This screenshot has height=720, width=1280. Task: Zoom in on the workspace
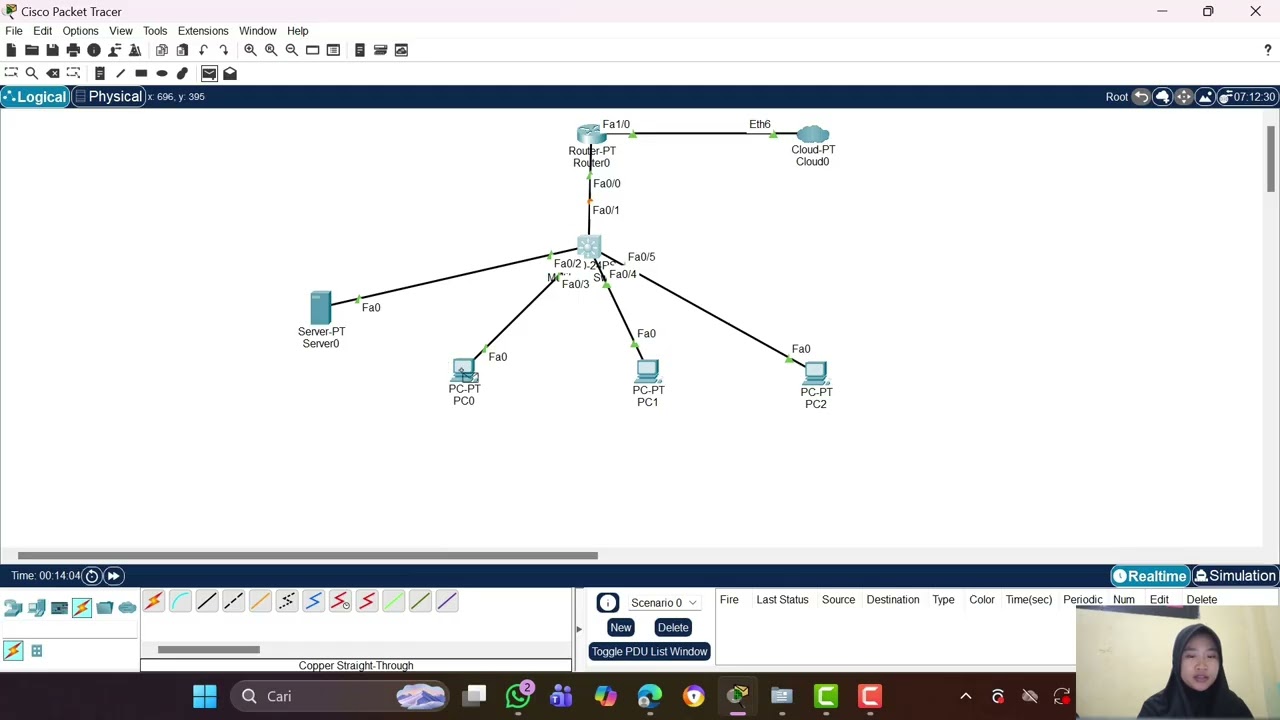tap(250, 50)
